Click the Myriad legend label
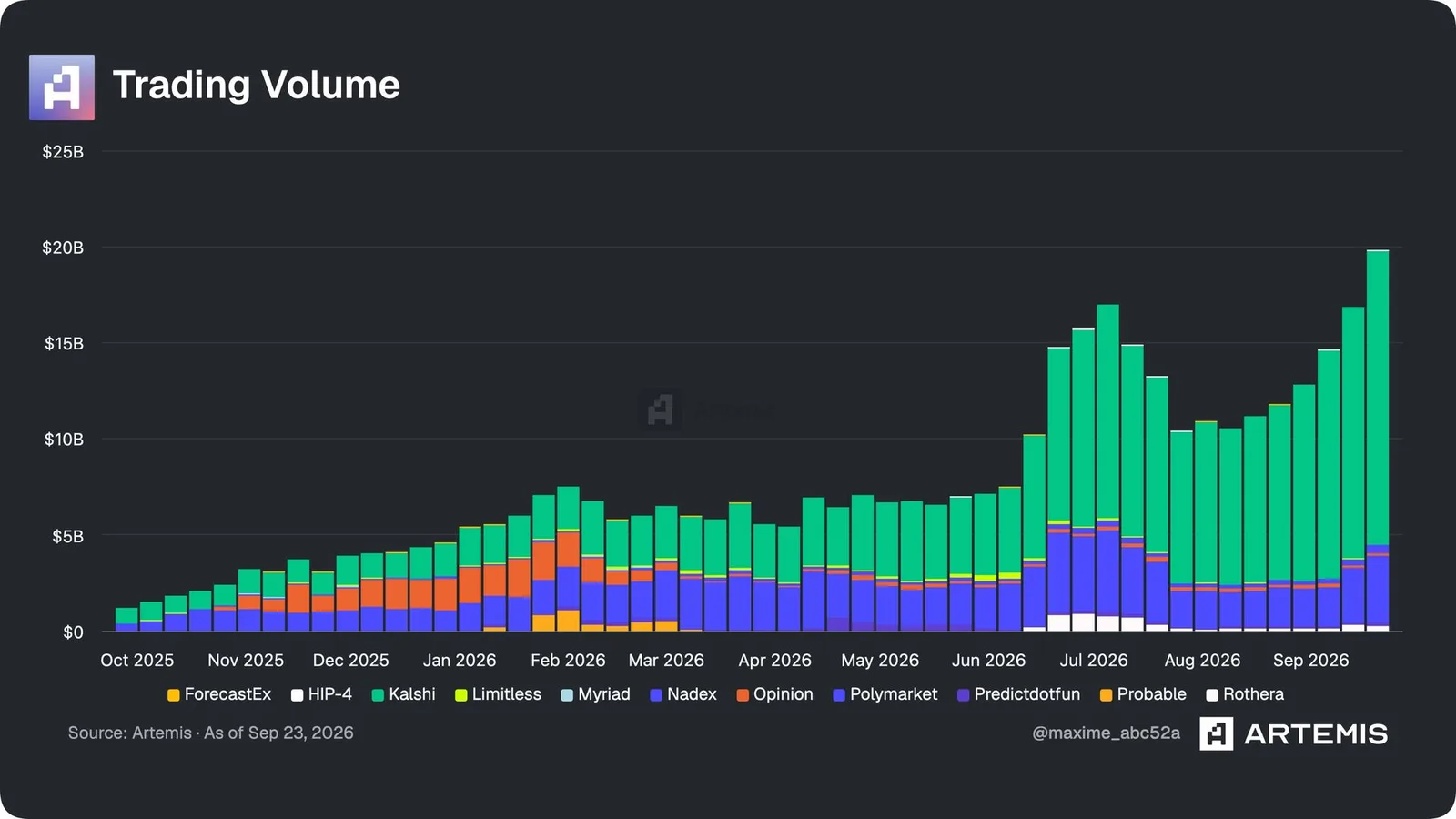 click(x=604, y=694)
